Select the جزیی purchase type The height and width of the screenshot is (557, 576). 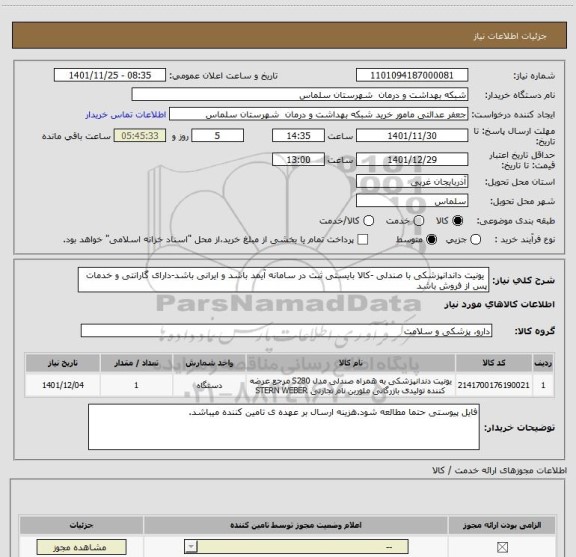click(x=475, y=240)
